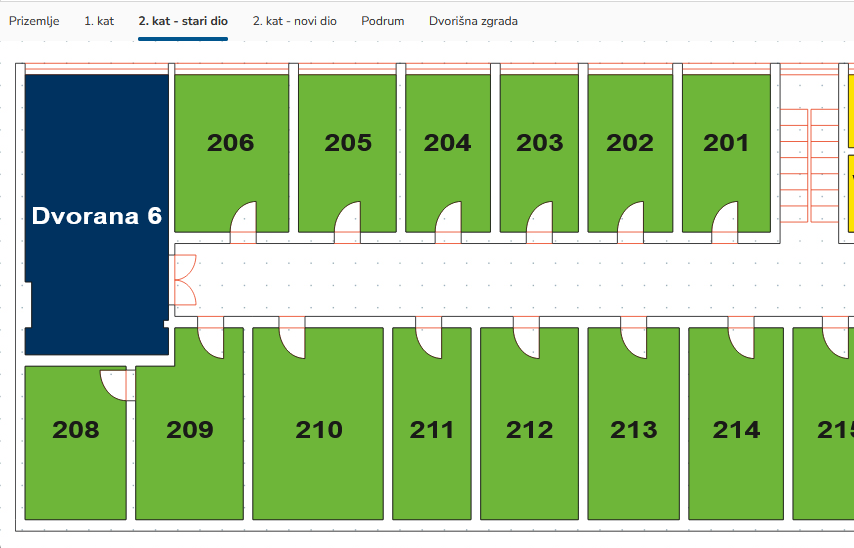Image resolution: width=854 pixels, height=548 pixels.
Task: Switch to 2. kat - novi dio tab
Action: click(x=294, y=21)
